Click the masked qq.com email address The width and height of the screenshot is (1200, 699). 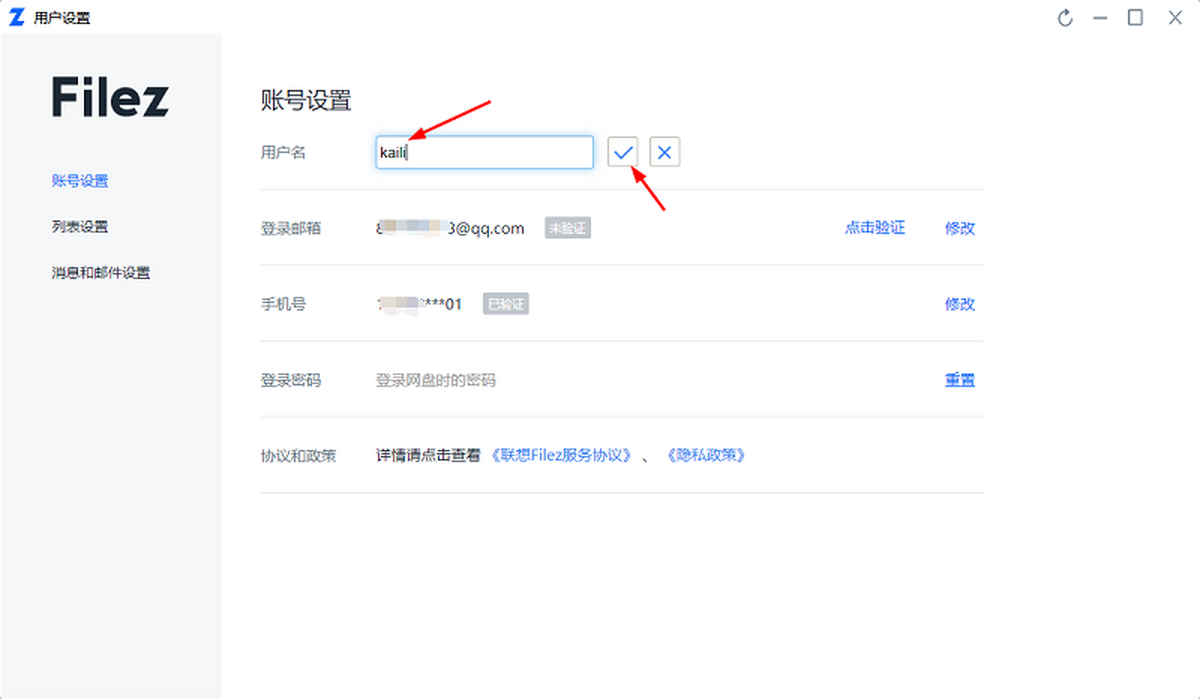click(x=450, y=228)
